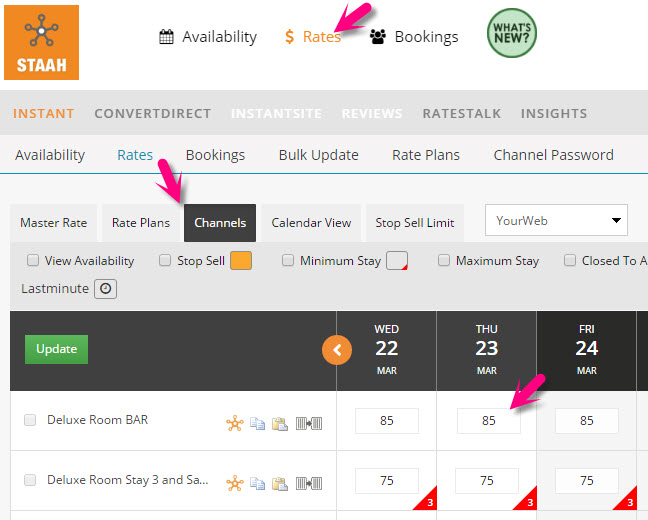Select Deluxe Room BAR row checkbox
This screenshot has height=520, width=648.
tap(30, 420)
